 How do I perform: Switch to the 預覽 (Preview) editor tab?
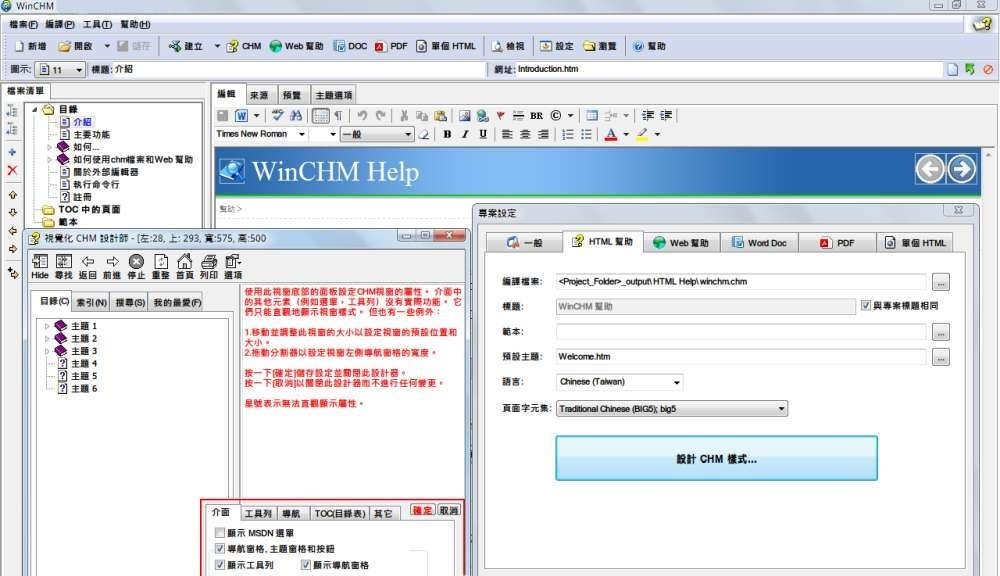pyautogui.click(x=292, y=95)
